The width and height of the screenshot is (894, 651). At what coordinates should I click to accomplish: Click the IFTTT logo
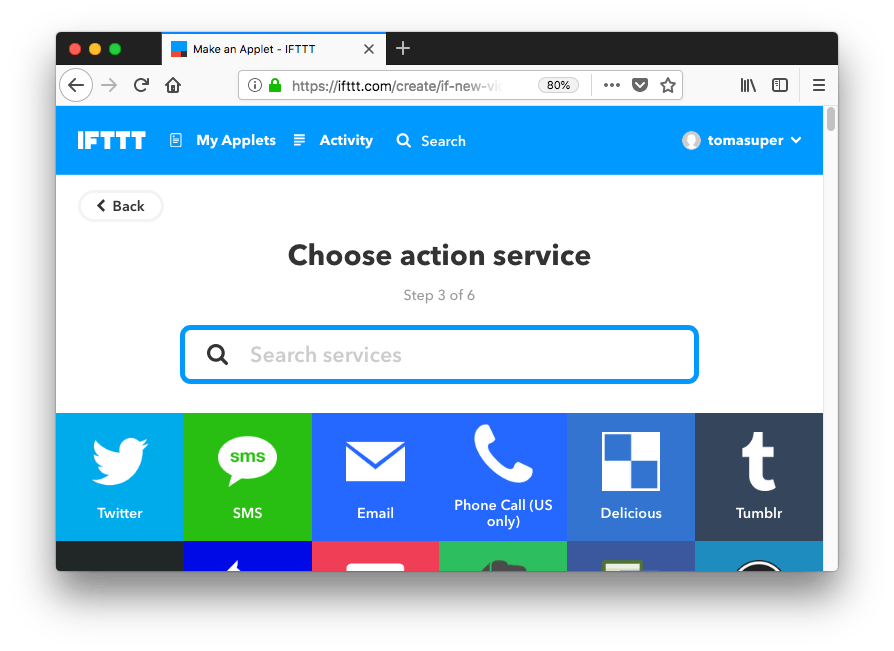point(112,140)
